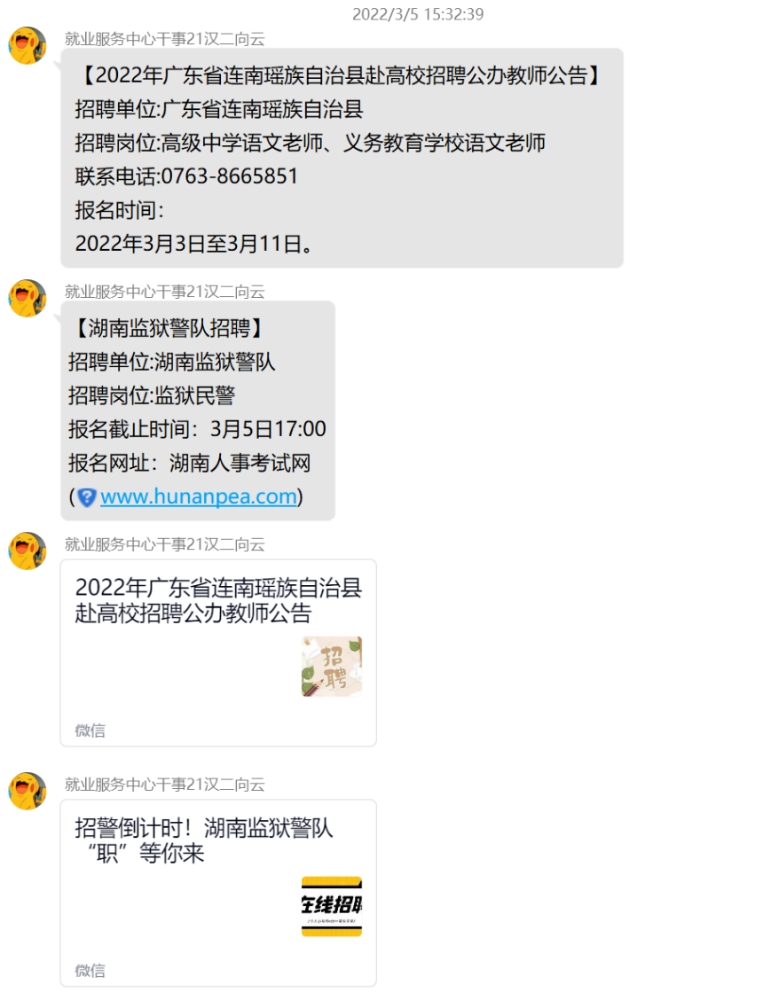
Task: Click sender name above the 招警倒计时 card
Action: click(x=165, y=785)
